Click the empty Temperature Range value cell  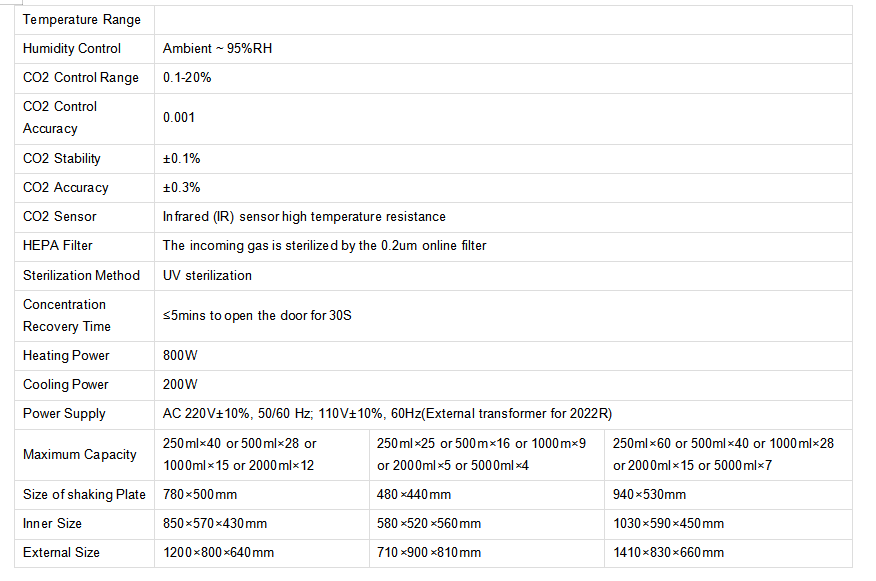(x=503, y=20)
